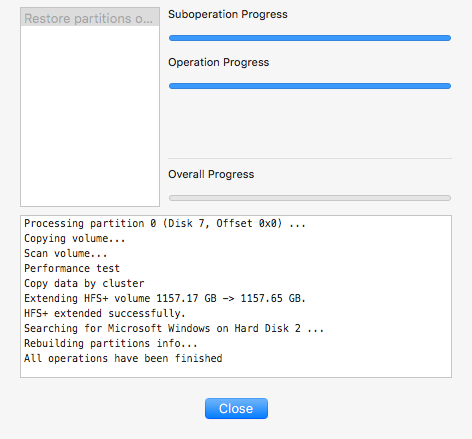Click the empty Overall Progress bar
The image size is (472, 439).
310,198
